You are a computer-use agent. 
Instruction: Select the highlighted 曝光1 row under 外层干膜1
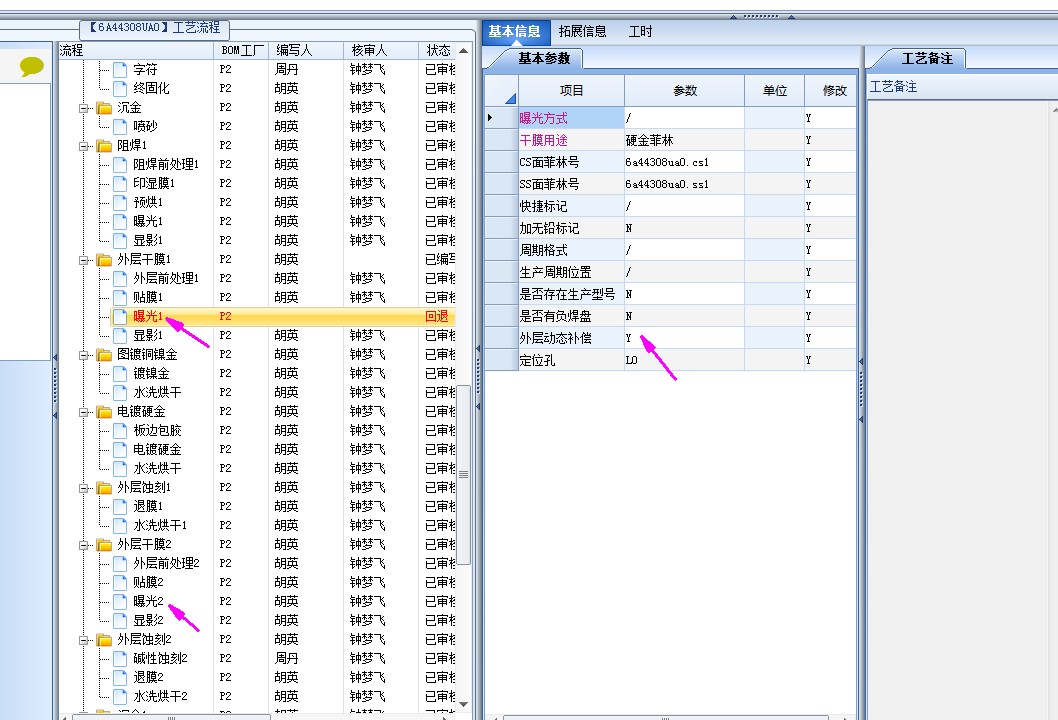tap(283, 316)
